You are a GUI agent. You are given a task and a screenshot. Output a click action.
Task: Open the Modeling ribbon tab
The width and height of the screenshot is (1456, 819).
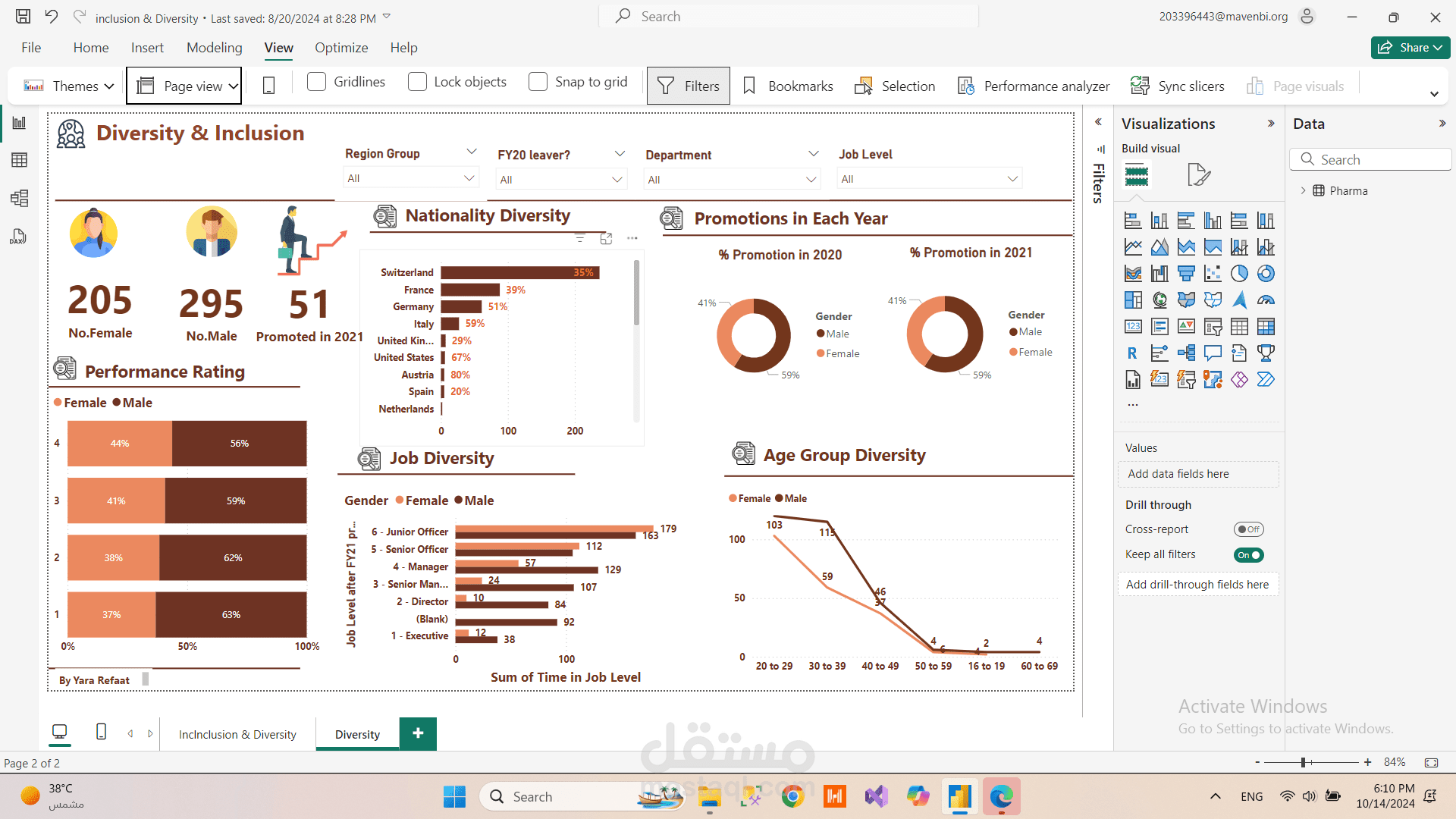pos(214,48)
